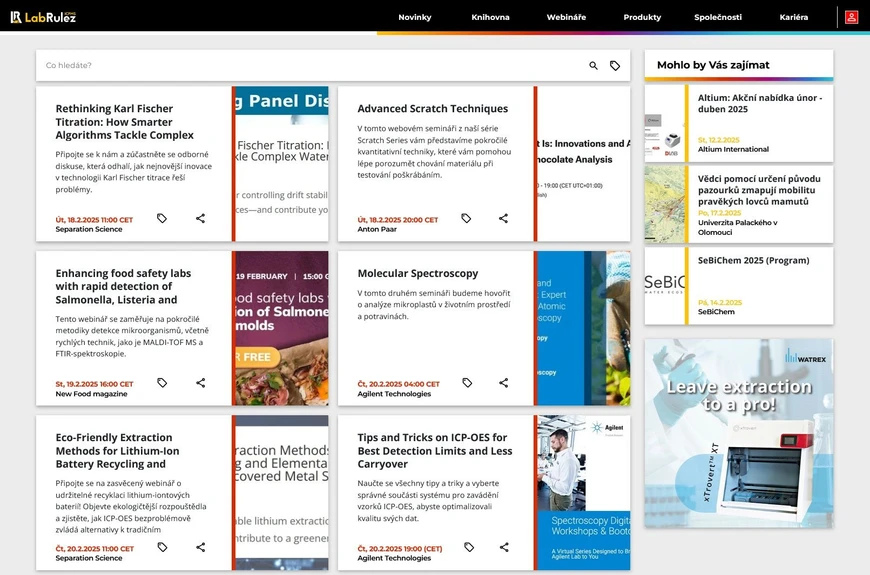
Task: Share the ICP-OES Tips and Tricks webinar
Action: point(504,547)
